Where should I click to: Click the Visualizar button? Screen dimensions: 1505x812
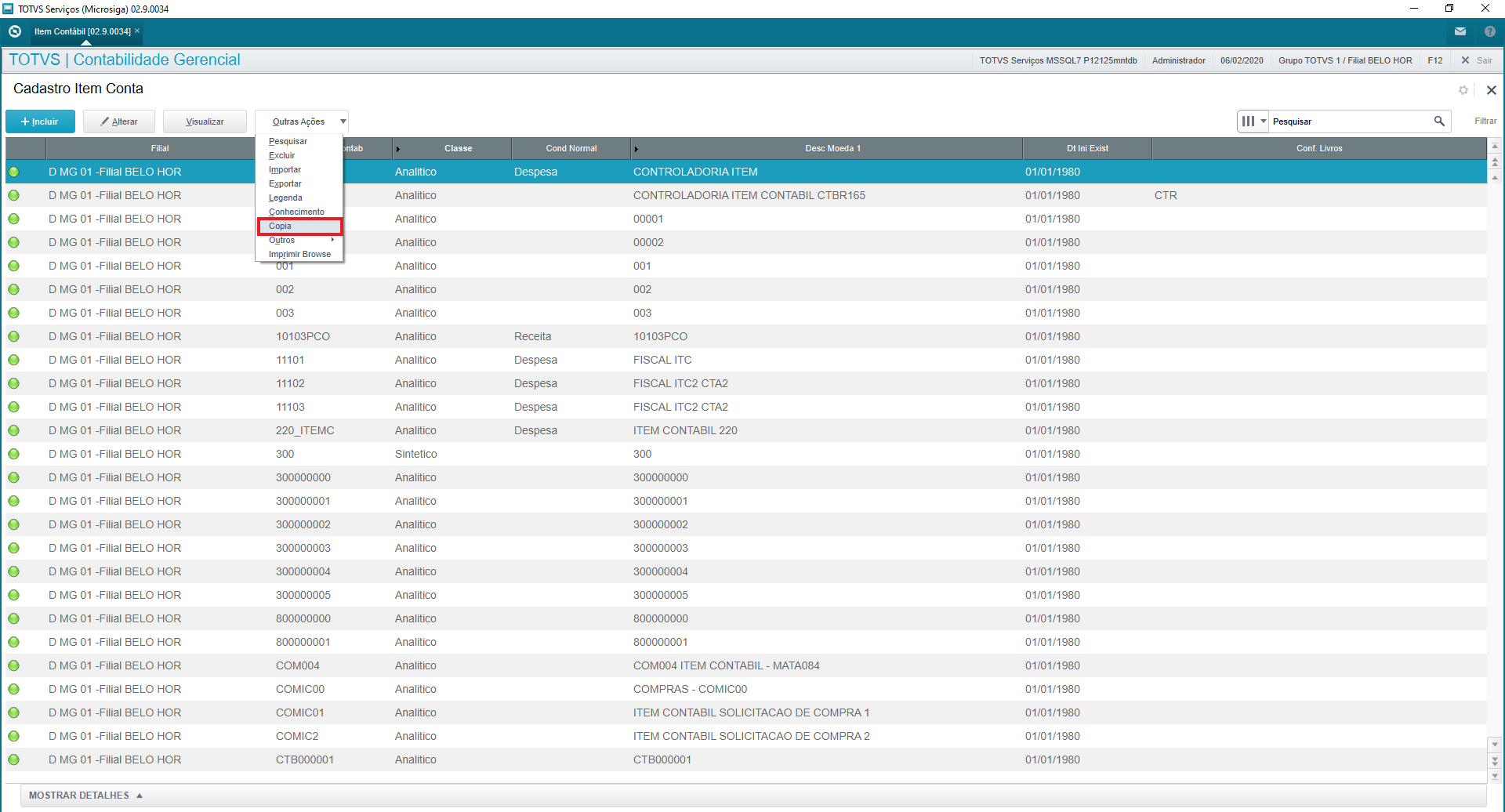pos(205,121)
